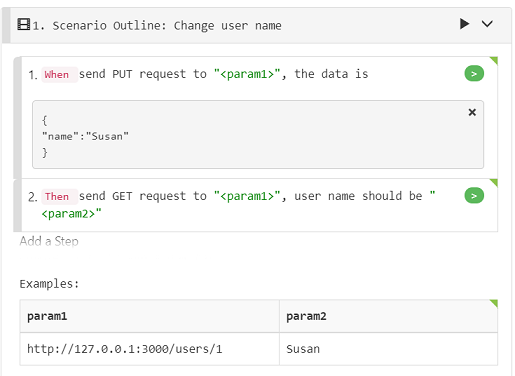The width and height of the screenshot is (515, 376).
Task: Select the param1 column header
Action: coord(149,316)
